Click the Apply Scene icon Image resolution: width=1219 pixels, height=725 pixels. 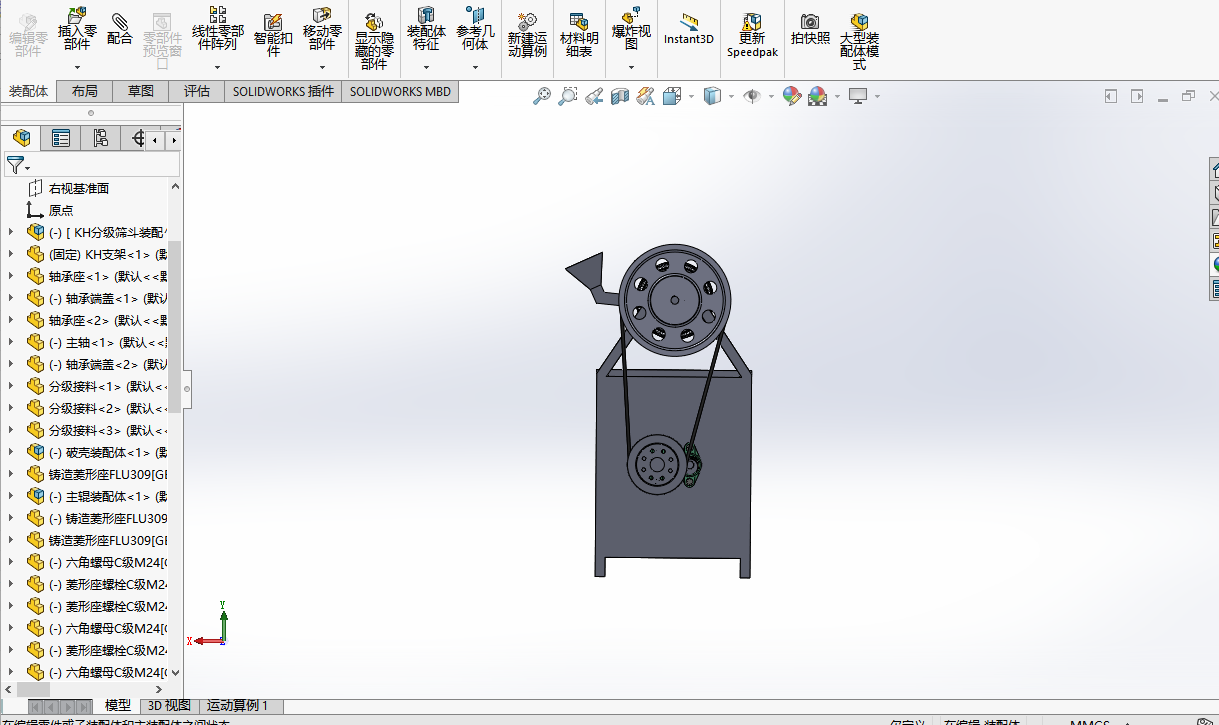click(818, 96)
